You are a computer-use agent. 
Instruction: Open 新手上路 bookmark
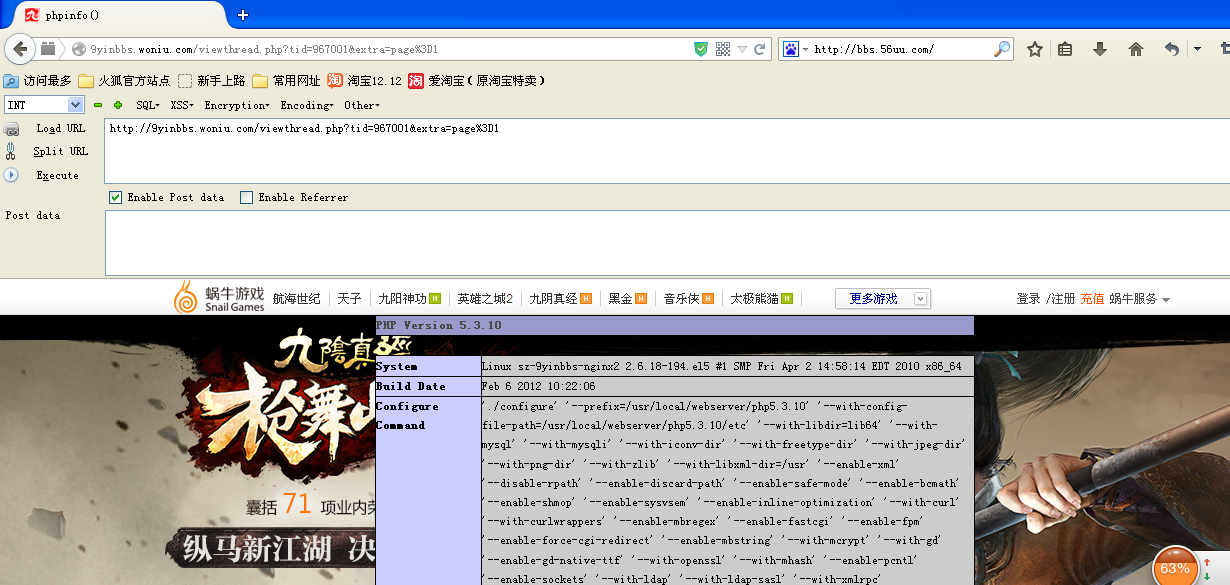(x=211, y=81)
